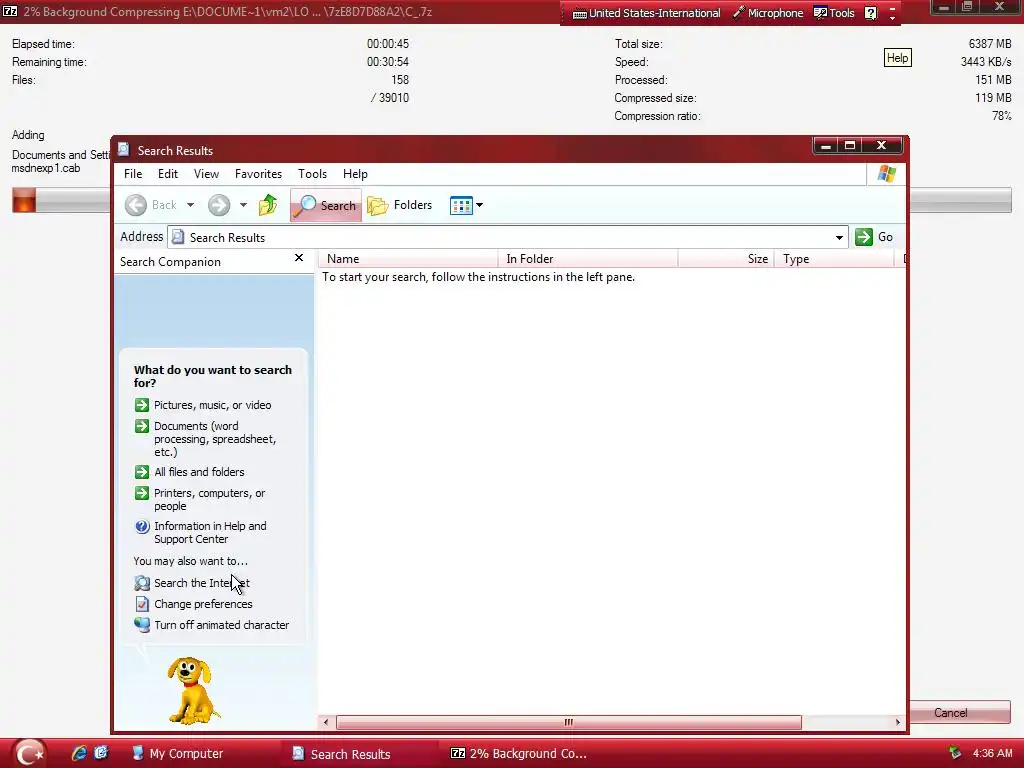Image resolution: width=1024 pixels, height=768 pixels.
Task: Open the Start button
Action: click(29, 753)
